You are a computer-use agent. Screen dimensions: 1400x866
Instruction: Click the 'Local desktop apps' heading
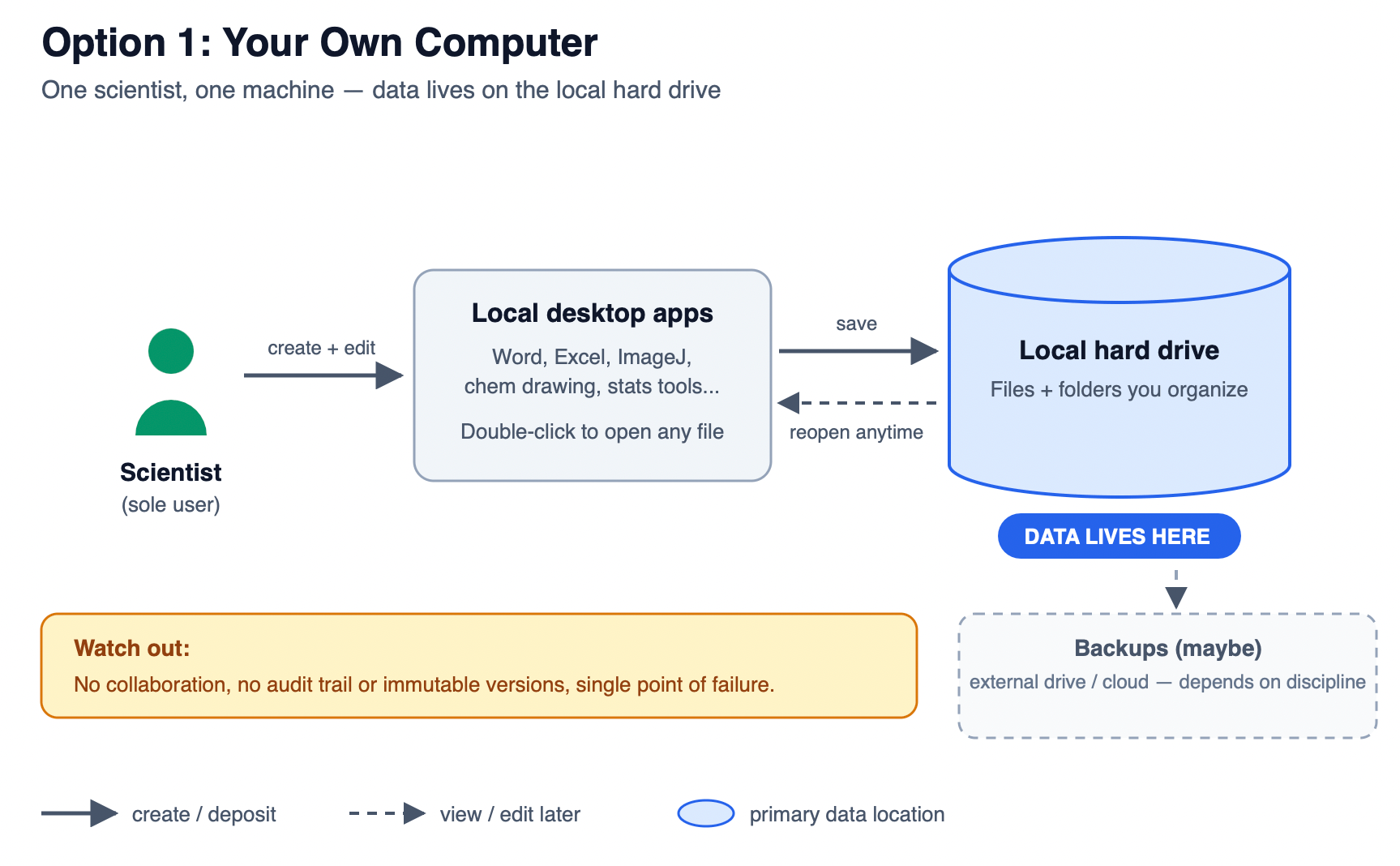coord(593,313)
